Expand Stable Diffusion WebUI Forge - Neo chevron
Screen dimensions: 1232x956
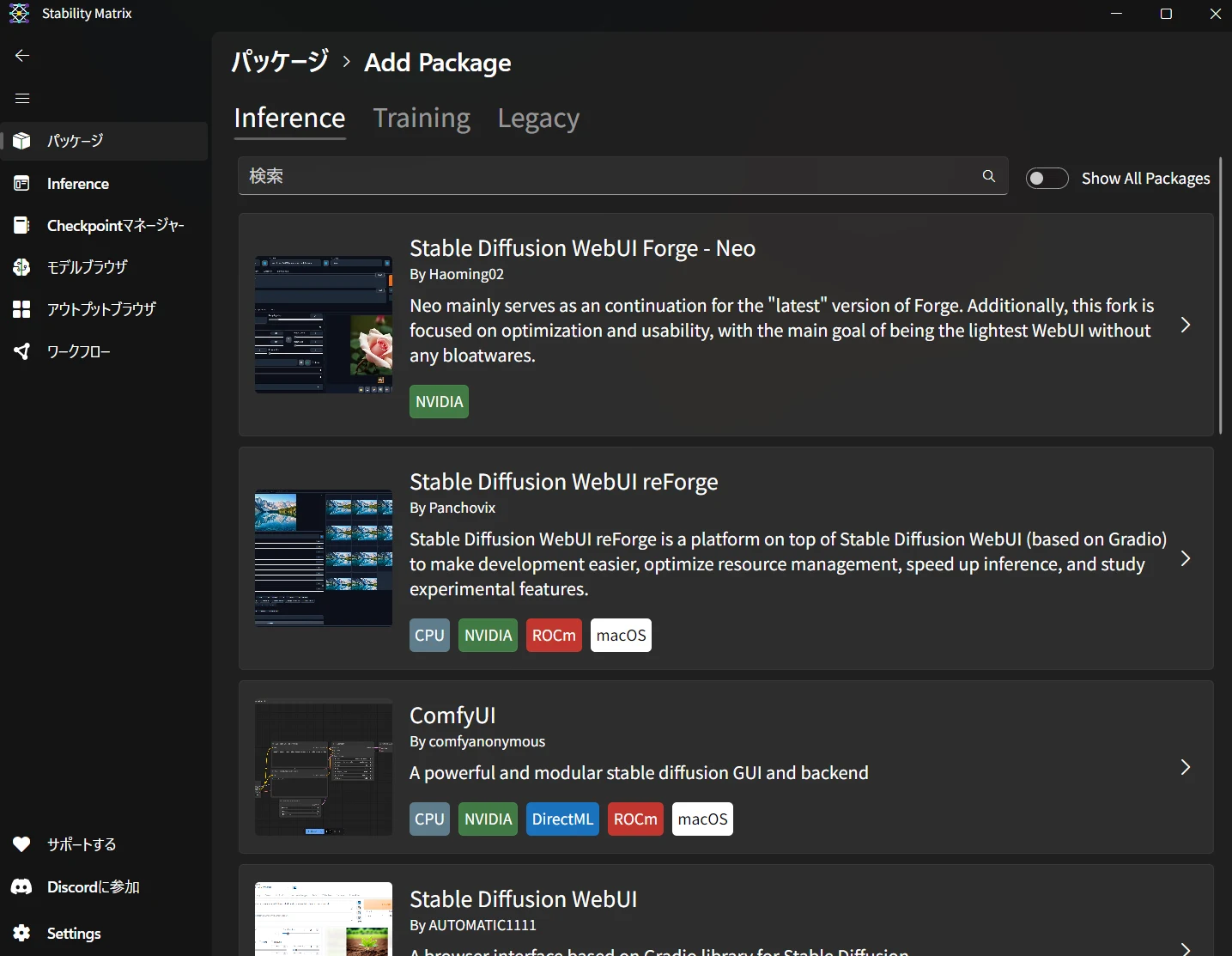coord(1185,325)
